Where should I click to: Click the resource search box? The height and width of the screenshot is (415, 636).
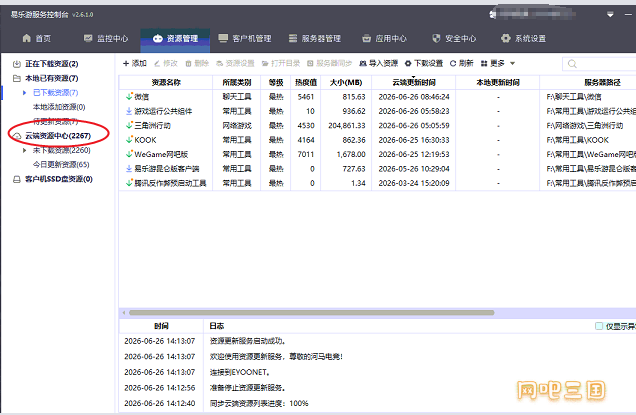(599, 64)
